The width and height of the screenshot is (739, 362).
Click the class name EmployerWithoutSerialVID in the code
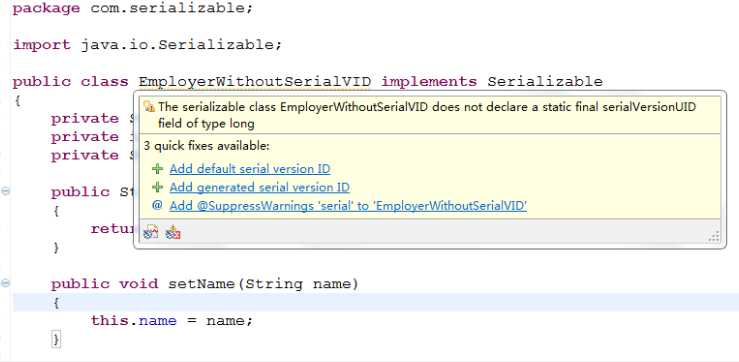(x=255, y=82)
